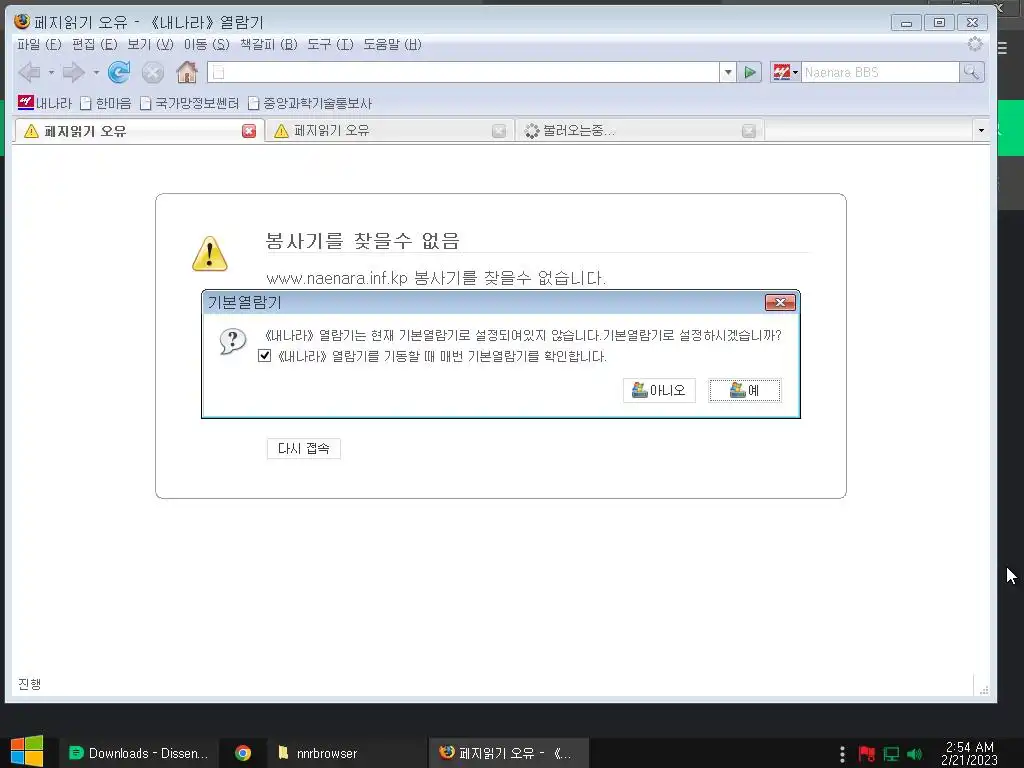Viewport: 1024px width, 768px height.
Task: Close the 기본열람기 dialog
Action: (780, 302)
